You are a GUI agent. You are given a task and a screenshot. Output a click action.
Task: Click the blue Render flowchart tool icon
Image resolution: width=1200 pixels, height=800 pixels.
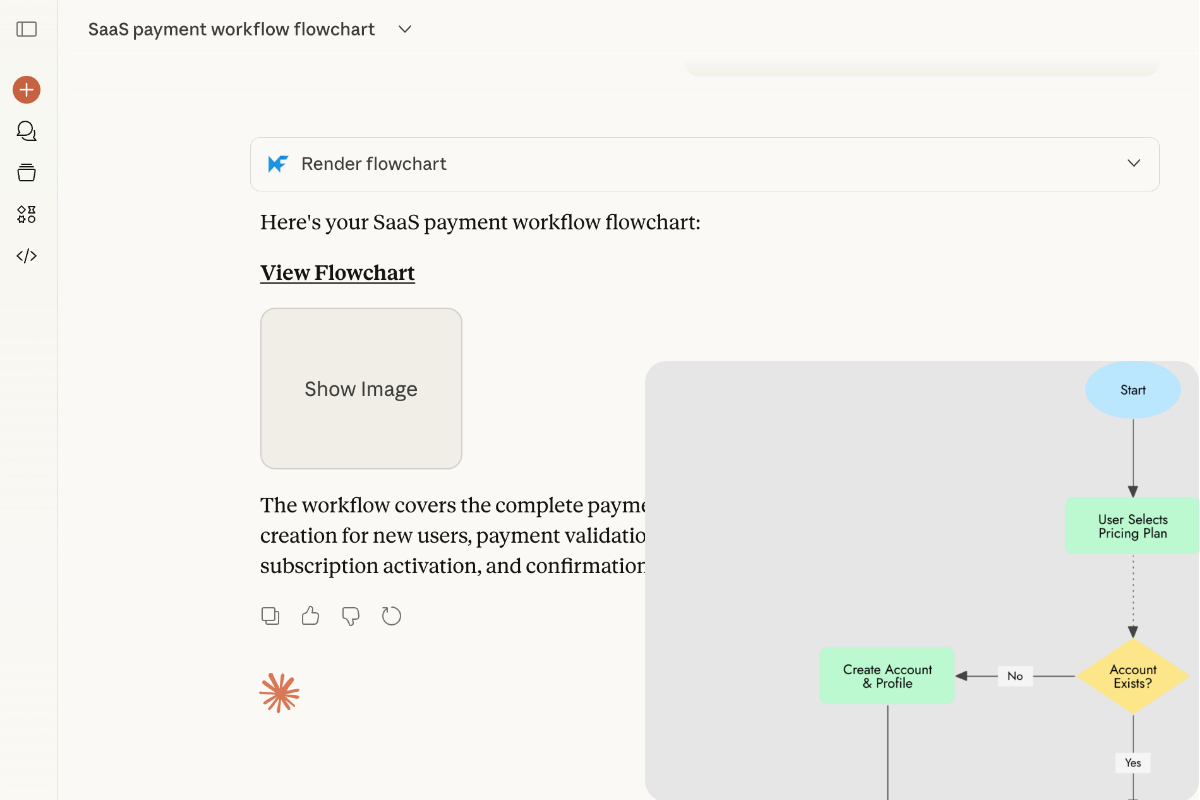click(x=278, y=164)
